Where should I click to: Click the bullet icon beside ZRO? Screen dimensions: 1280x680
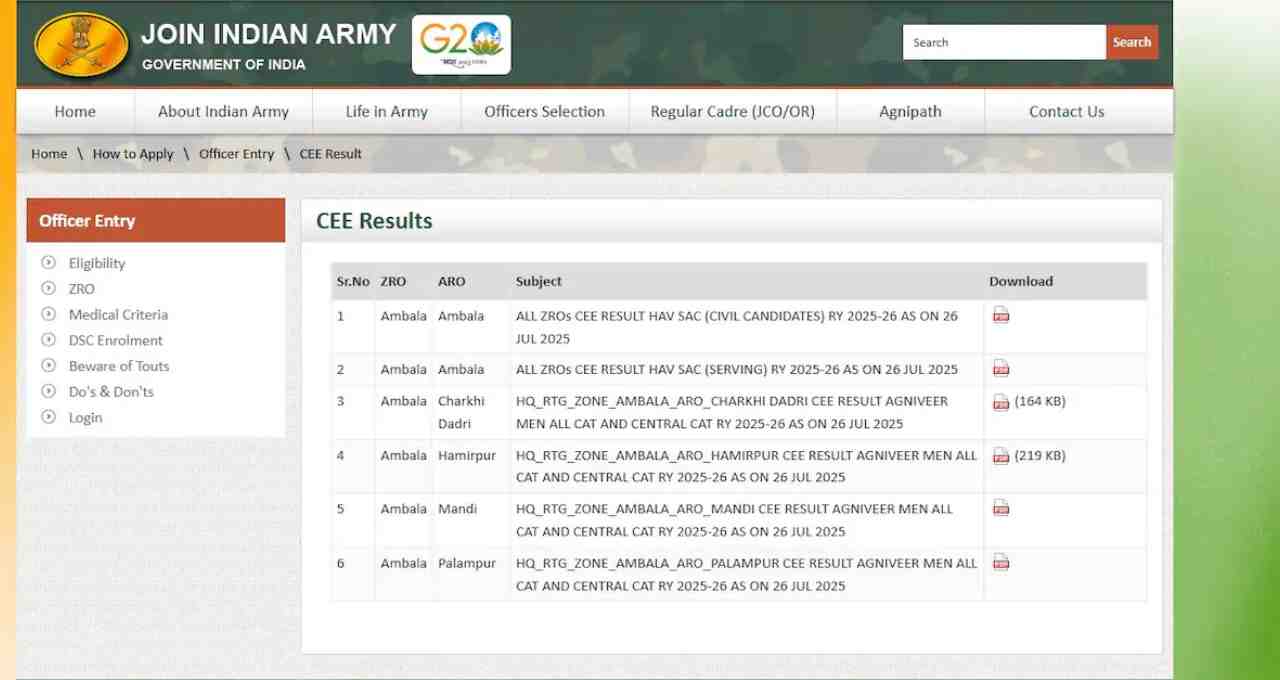click(x=48, y=288)
